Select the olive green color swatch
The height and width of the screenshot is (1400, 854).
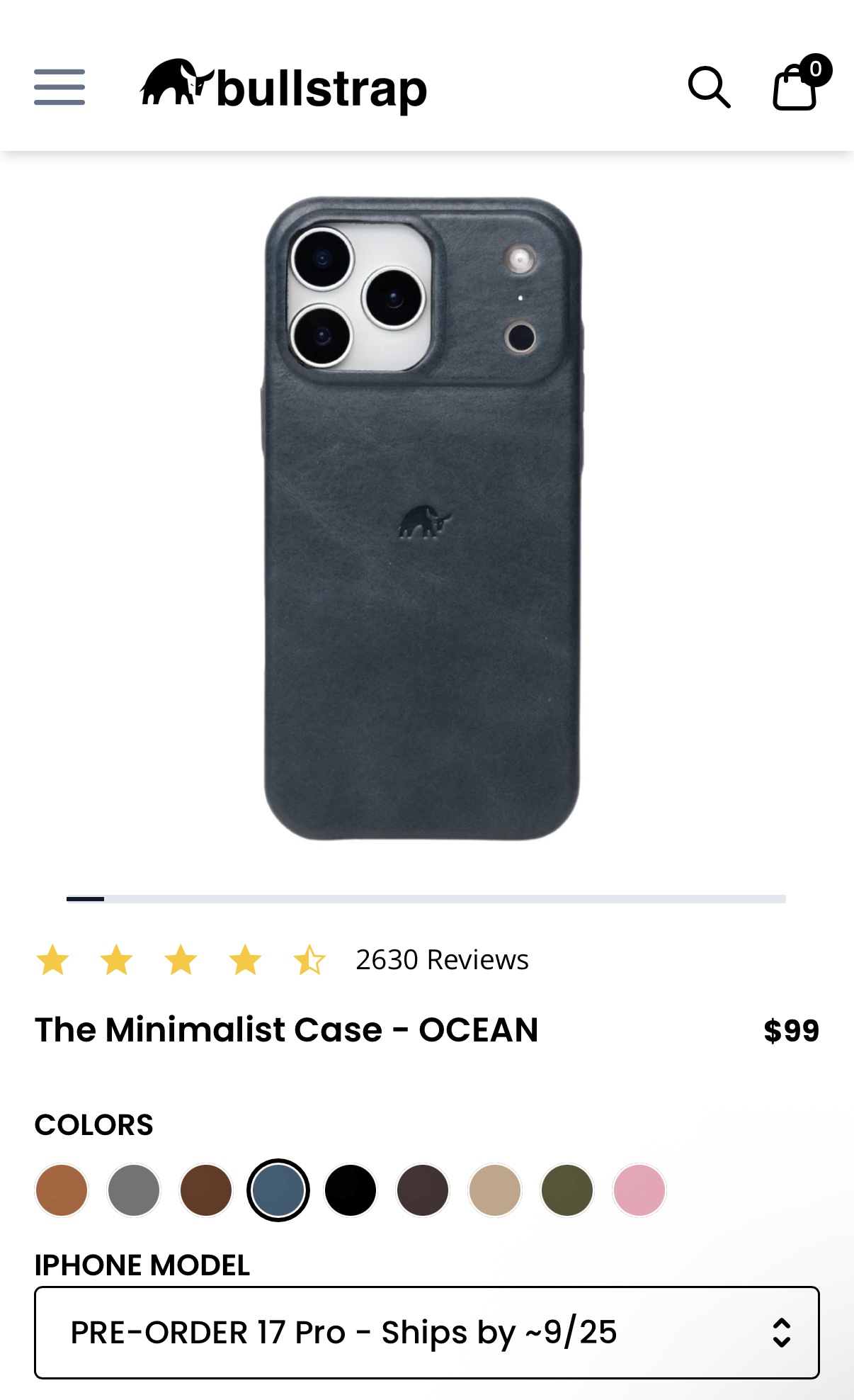[567, 1190]
